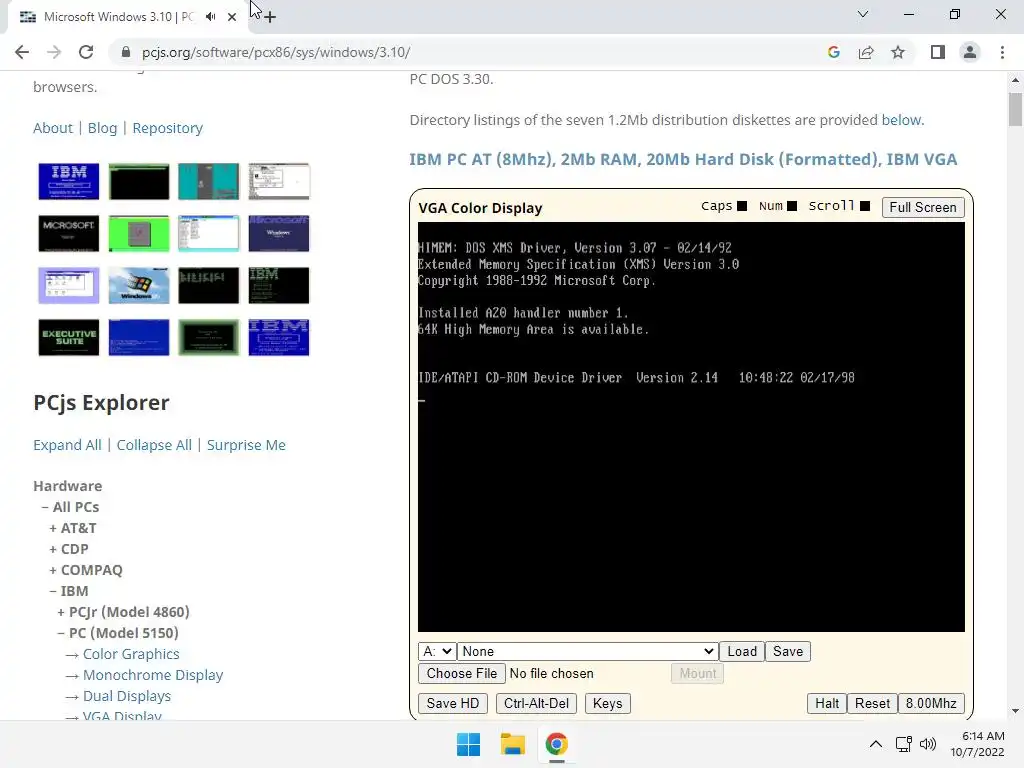Click the Ctrl-Alt-Del button
The image size is (1024, 768).
click(536, 703)
